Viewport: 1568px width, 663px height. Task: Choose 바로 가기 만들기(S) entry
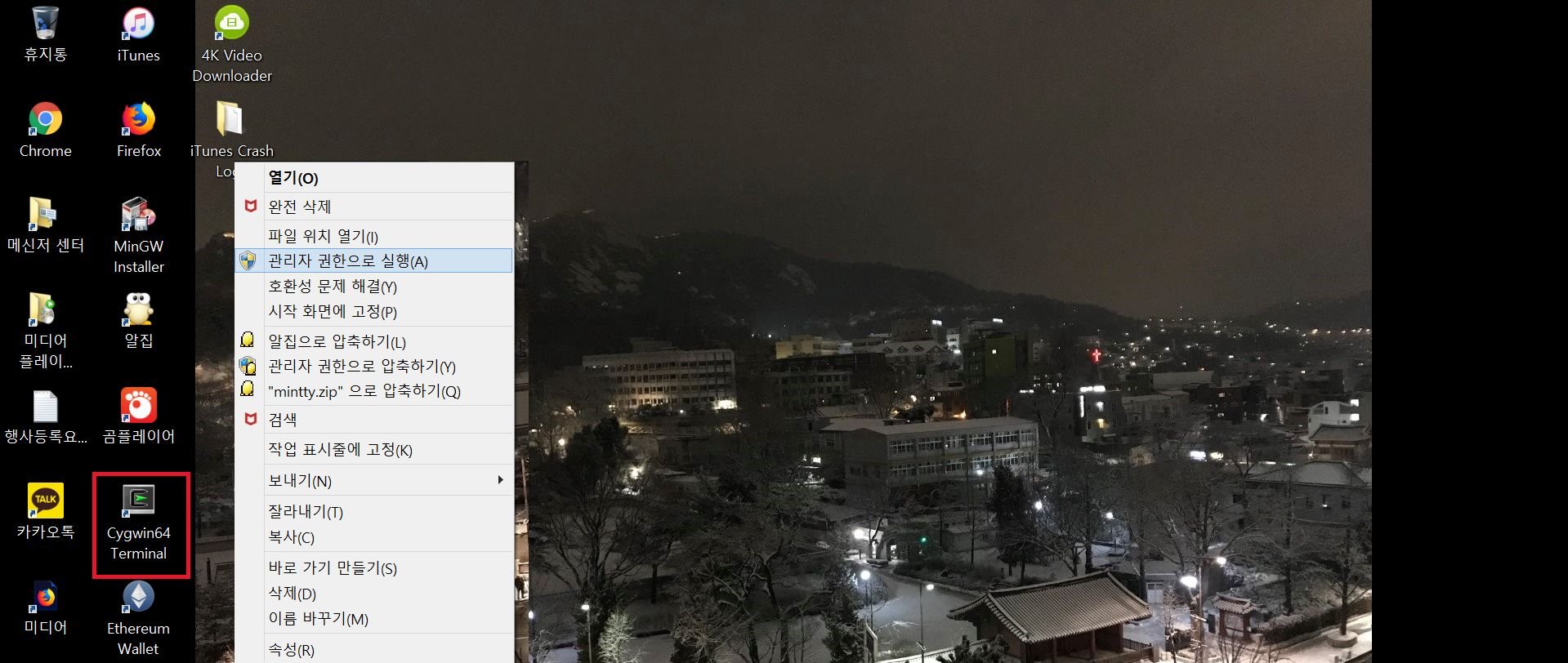coord(374,568)
